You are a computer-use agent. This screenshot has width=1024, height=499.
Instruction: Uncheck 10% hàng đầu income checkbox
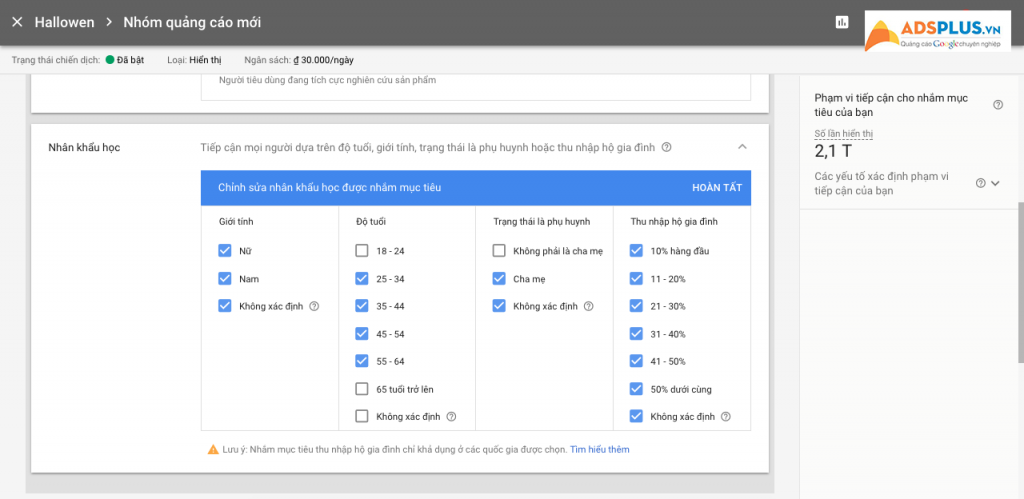pos(636,251)
